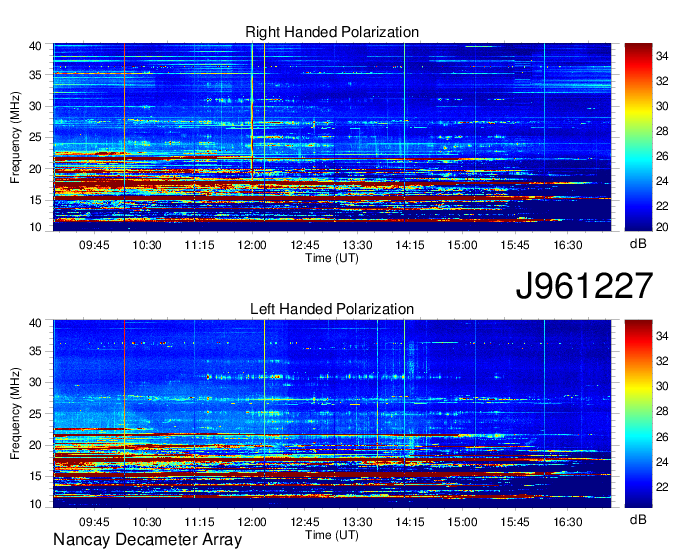Click the 40 MHz tick on upper plot

[x=35, y=46]
